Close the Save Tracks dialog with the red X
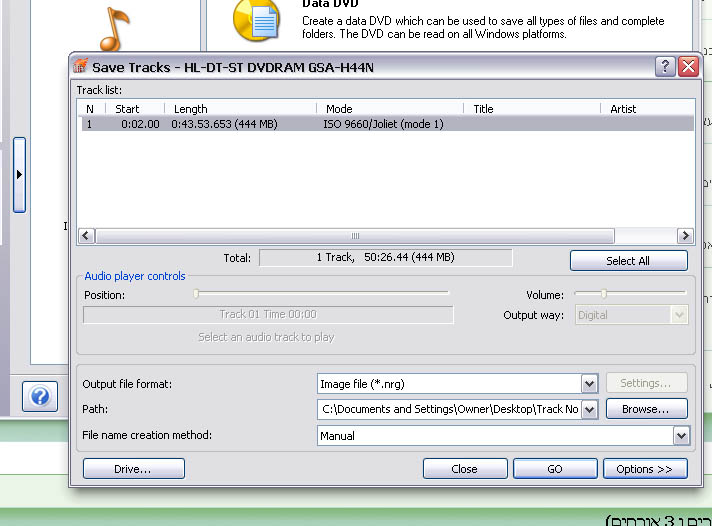Screen dimensions: 712x526 (688, 67)
